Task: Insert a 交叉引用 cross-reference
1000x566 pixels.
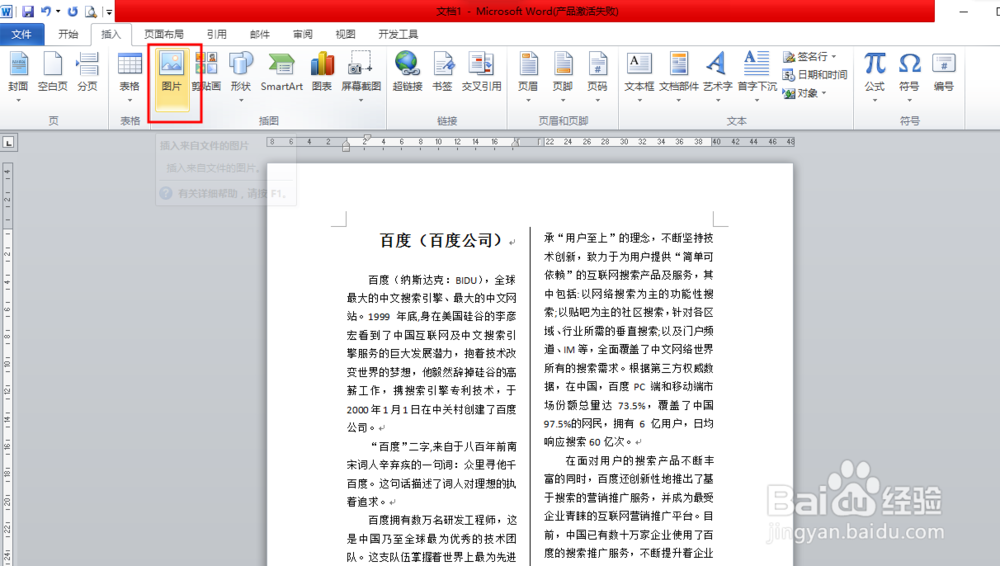Action: click(482, 71)
